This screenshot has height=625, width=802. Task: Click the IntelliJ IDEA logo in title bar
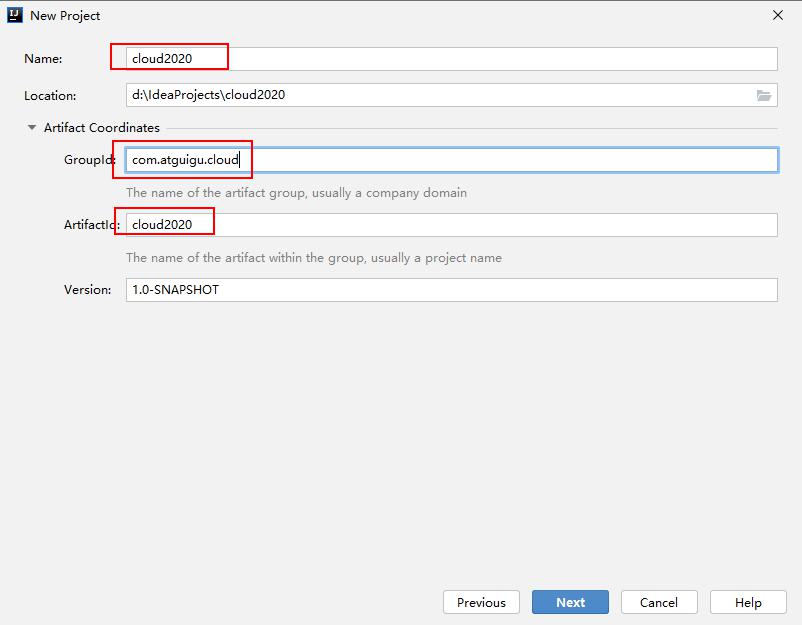click(x=15, y=15)
